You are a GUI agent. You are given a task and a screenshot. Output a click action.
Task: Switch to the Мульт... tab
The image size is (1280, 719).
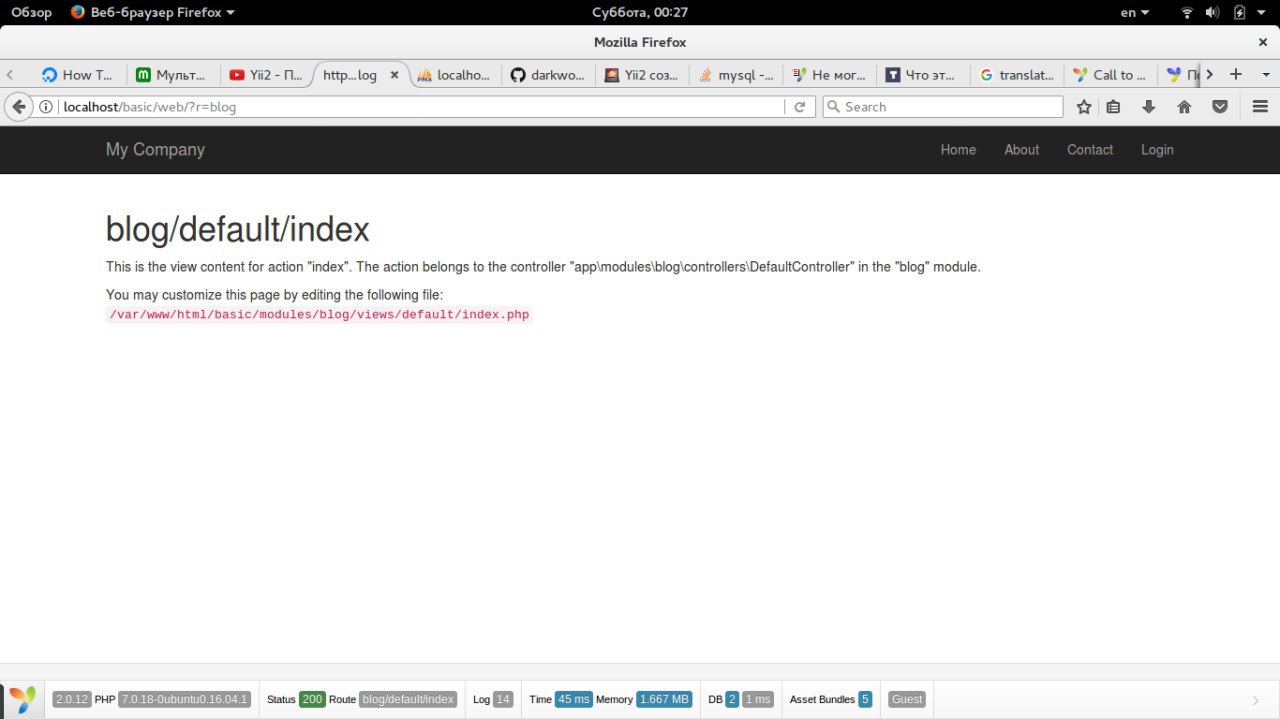point(171,75)
